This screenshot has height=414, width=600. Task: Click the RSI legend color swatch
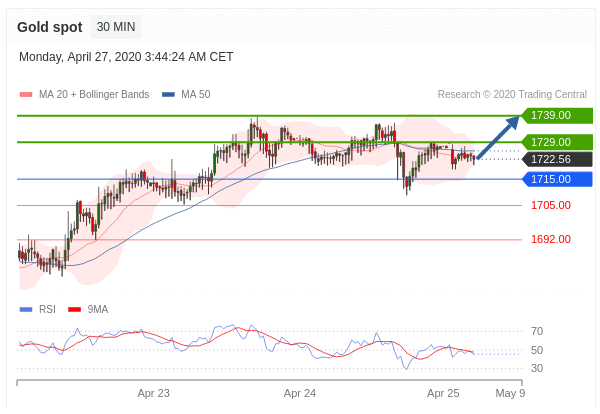tap(26, 310)
